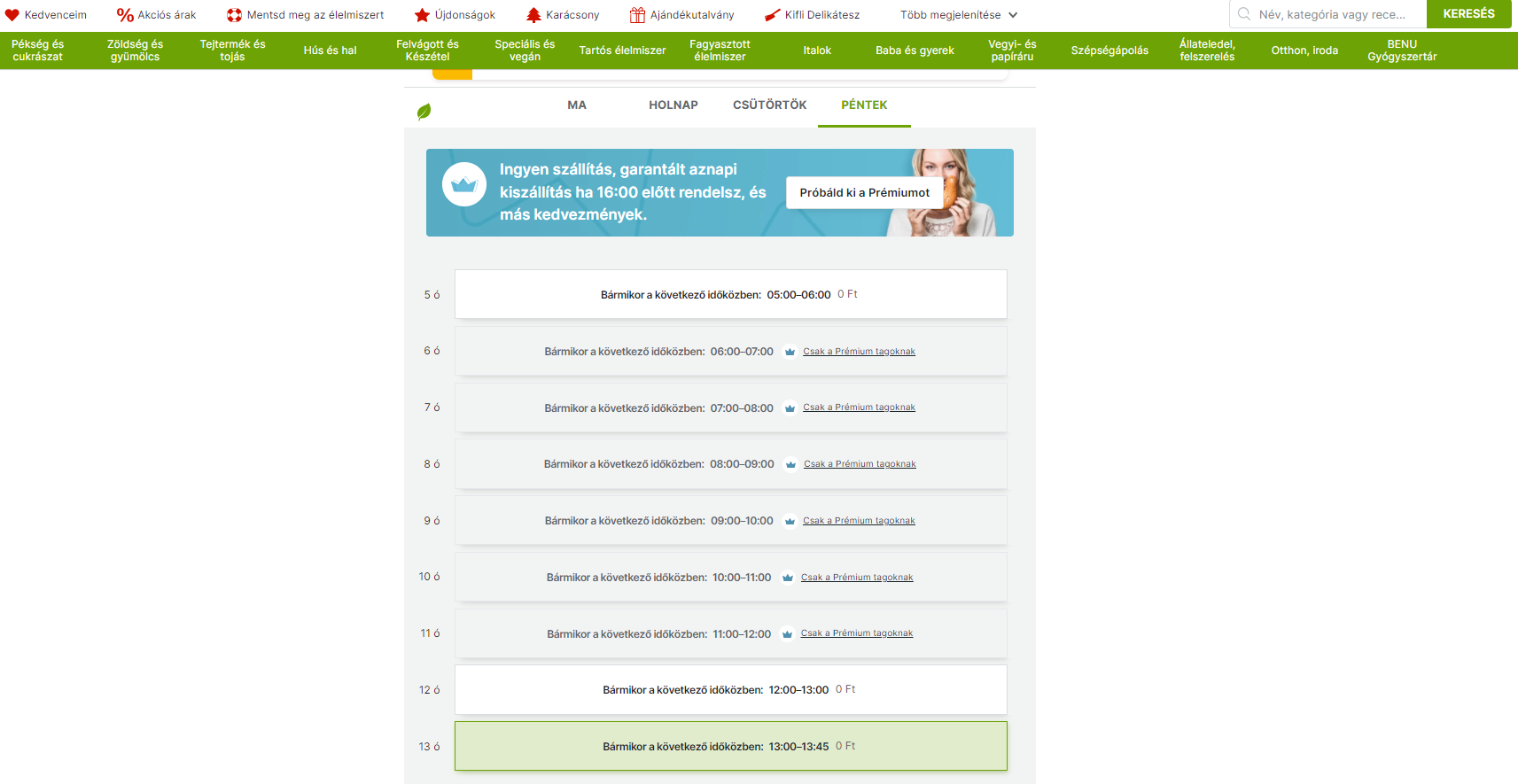Click the Kifli Delikátesz icon
The width and height of the screenshot is (1518, 784).
point(772,15)
